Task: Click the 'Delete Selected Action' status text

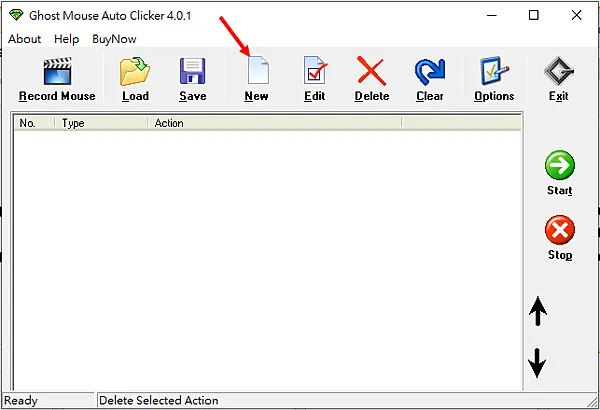Action: pyautogui.click(x=158, y=400)
